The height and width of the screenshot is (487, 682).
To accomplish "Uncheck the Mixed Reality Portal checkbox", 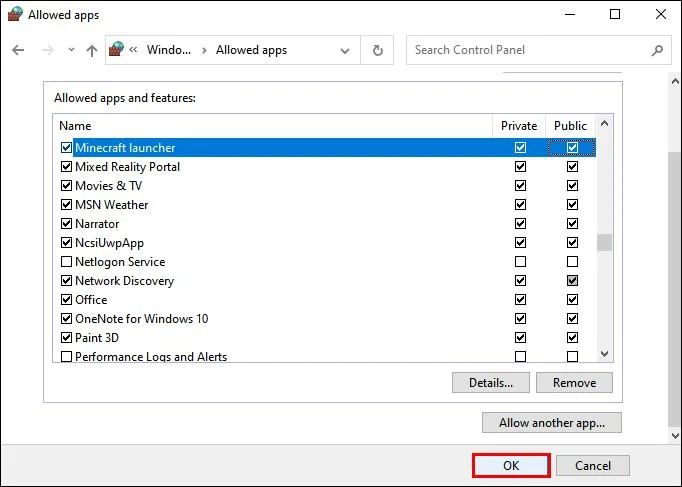I will [66, 167].
